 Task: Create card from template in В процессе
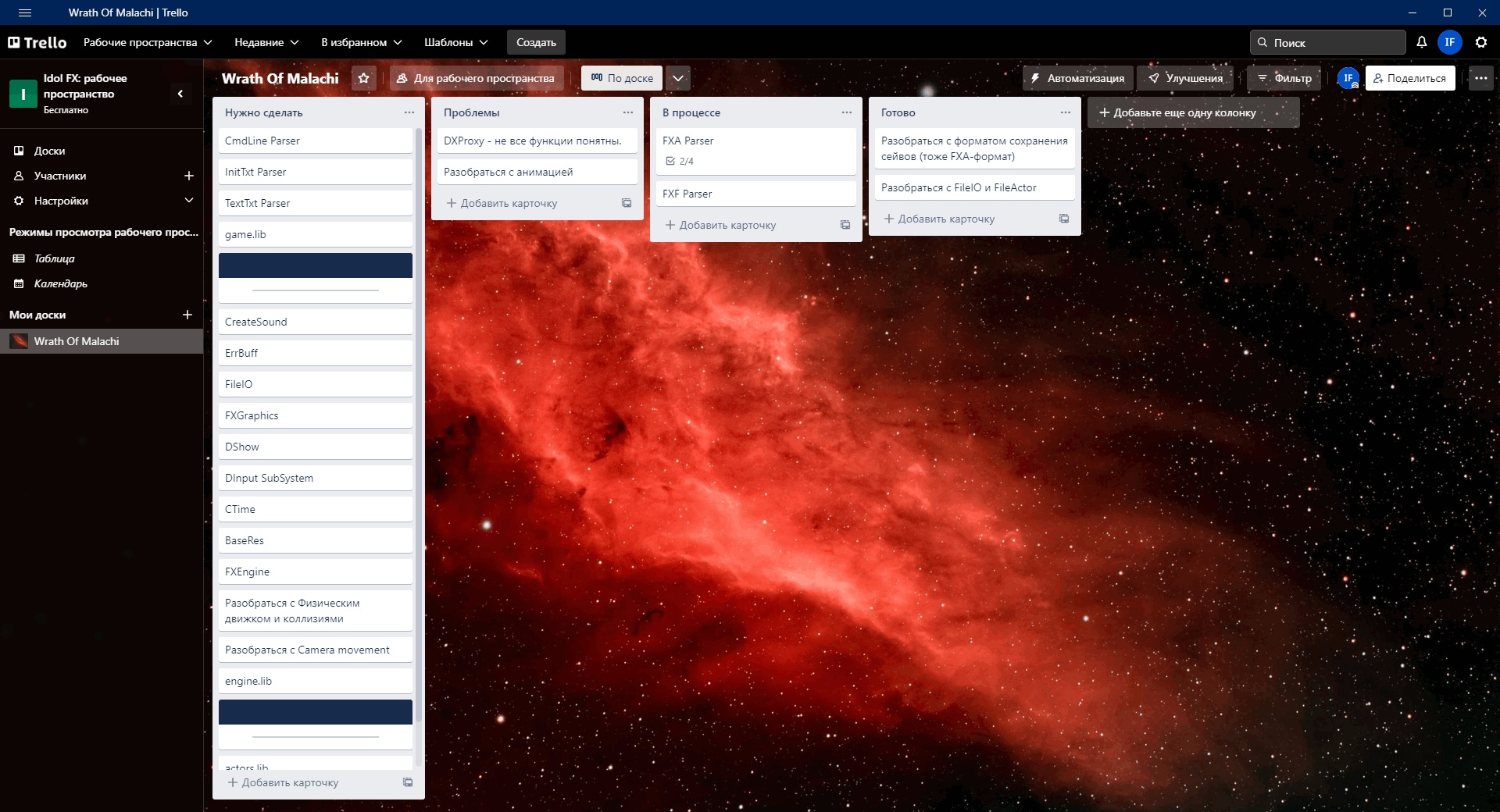click(x=845, y=225)
